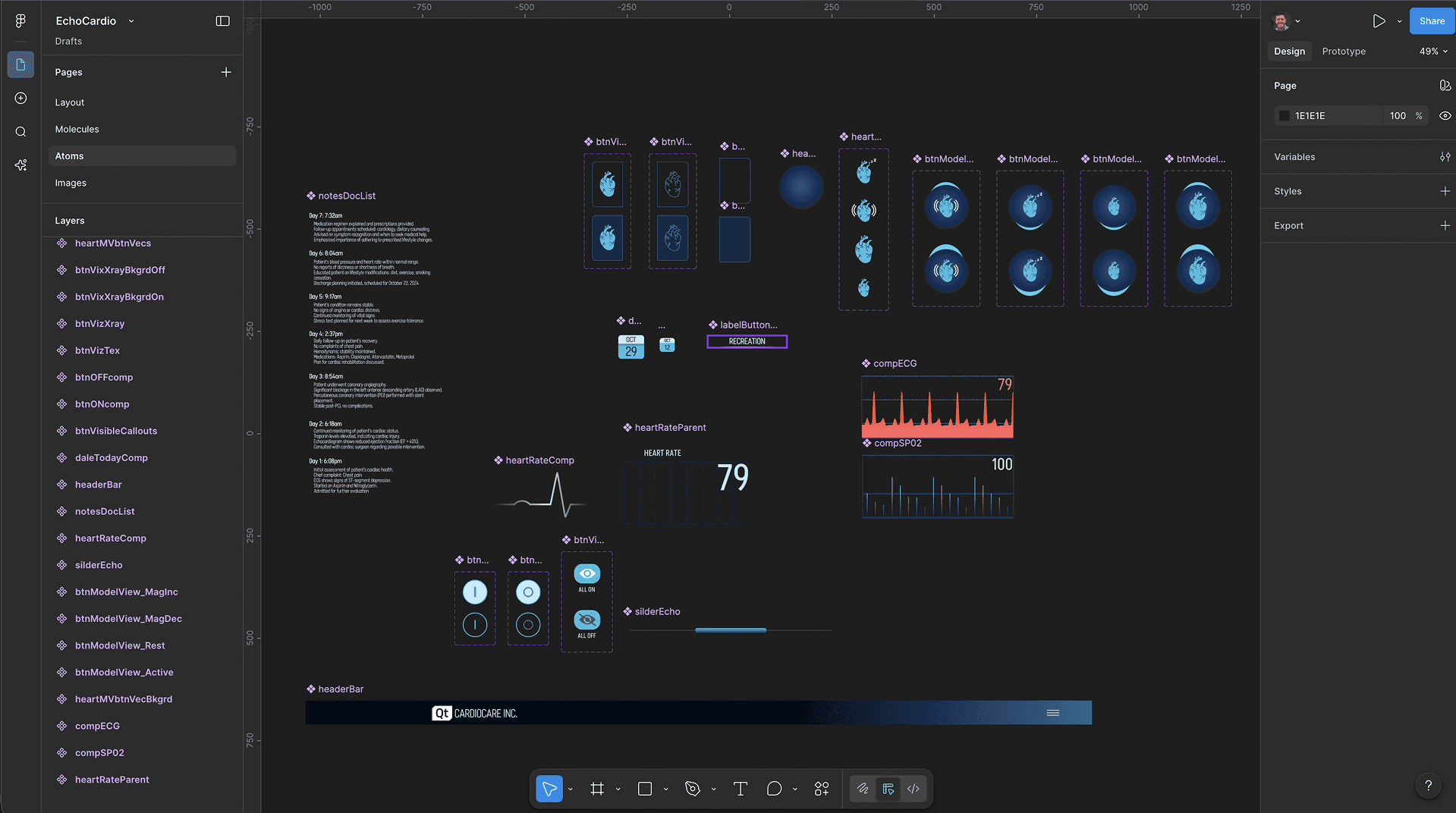
Task: Select the compECG chart component
Action: tap(937, 407)
